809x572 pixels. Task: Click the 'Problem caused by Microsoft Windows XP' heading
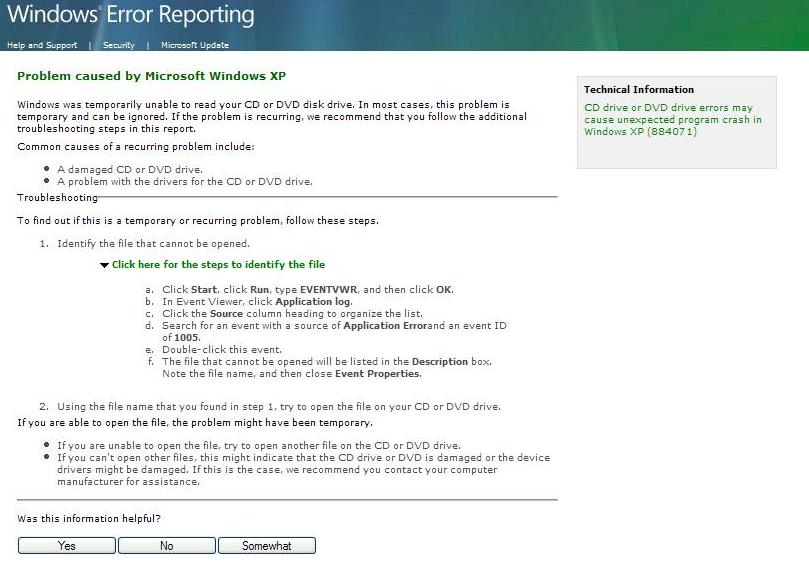pyautogui.click(x=151, y=76)
